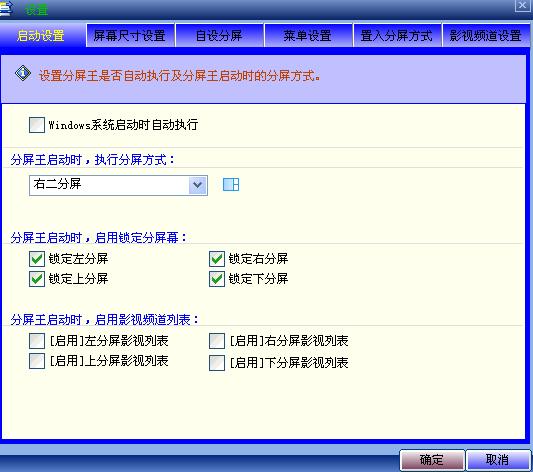533x472 pixels.
Task: Enable [启用]左分屏影视列表 checkbox
Action: pos(37,341)
